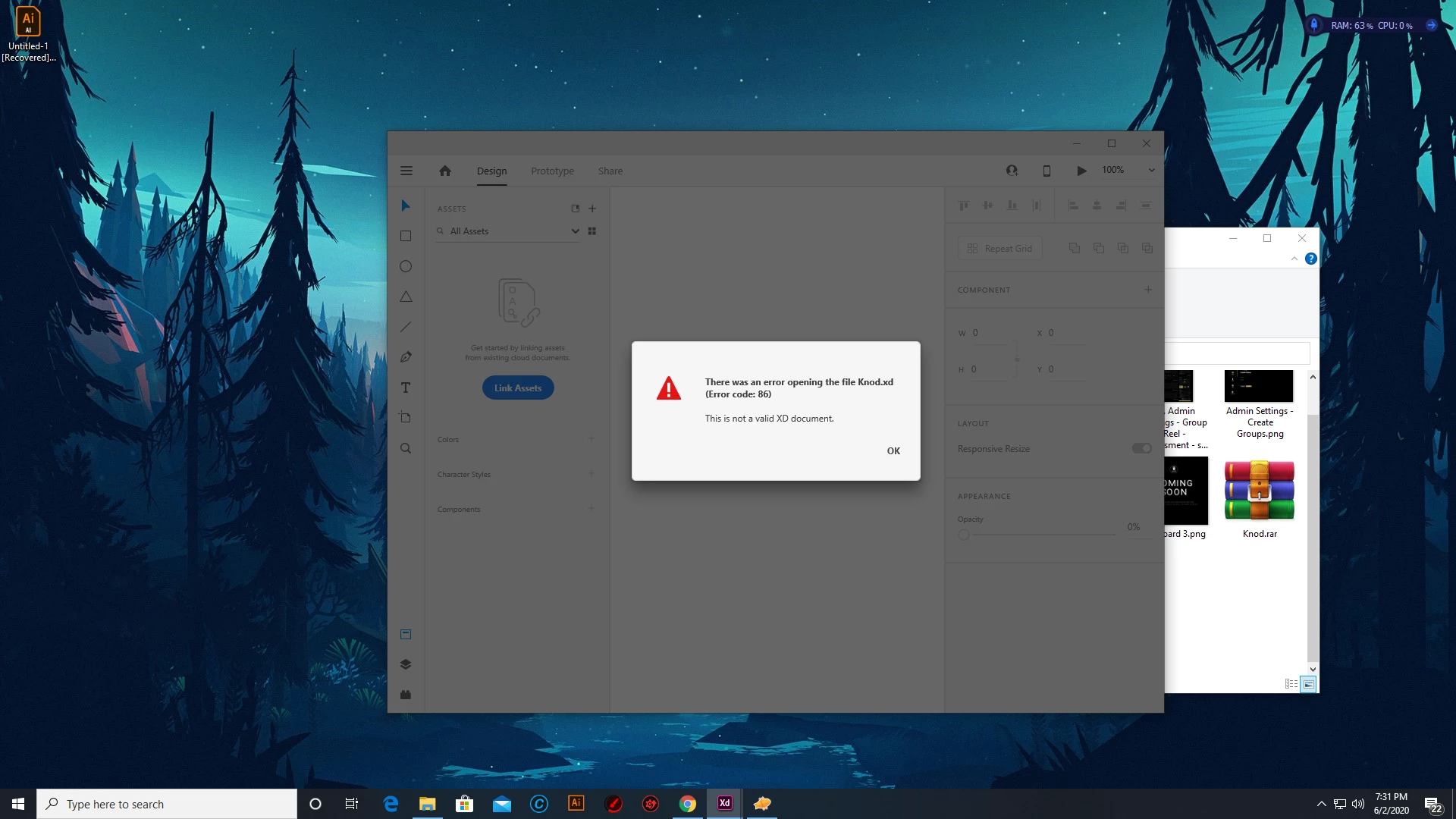Open the Layers panel icon
Image resolution: width=1456 pixels, height=819 pixels.
tap(406, 664)
